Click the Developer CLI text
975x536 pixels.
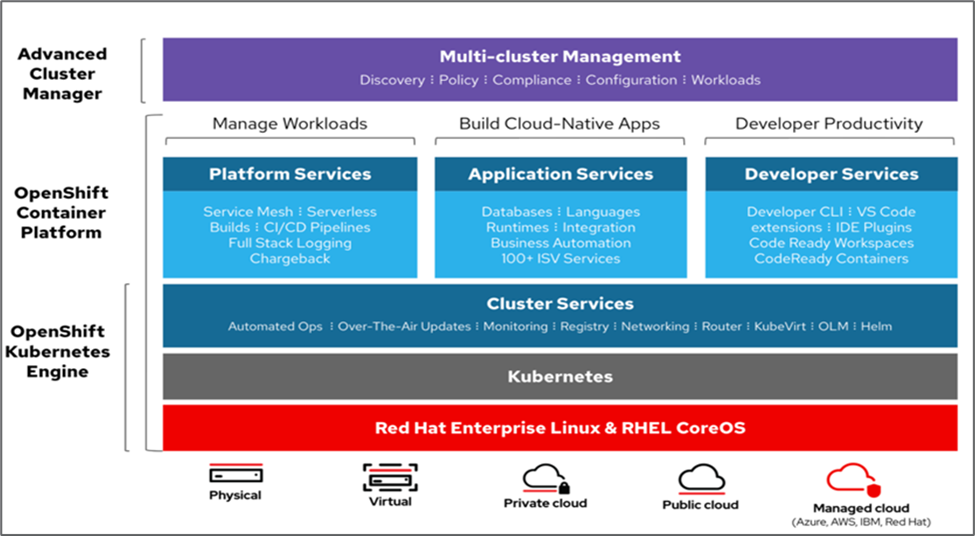click(x=795, y=212)
